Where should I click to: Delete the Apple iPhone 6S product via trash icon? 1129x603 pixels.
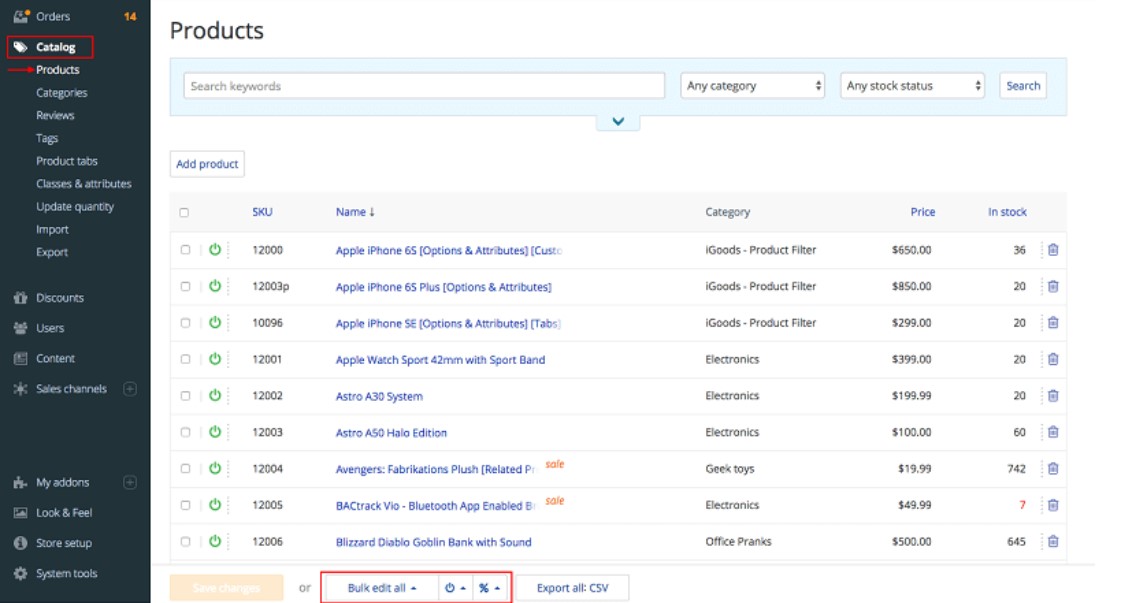point(1053,250)
